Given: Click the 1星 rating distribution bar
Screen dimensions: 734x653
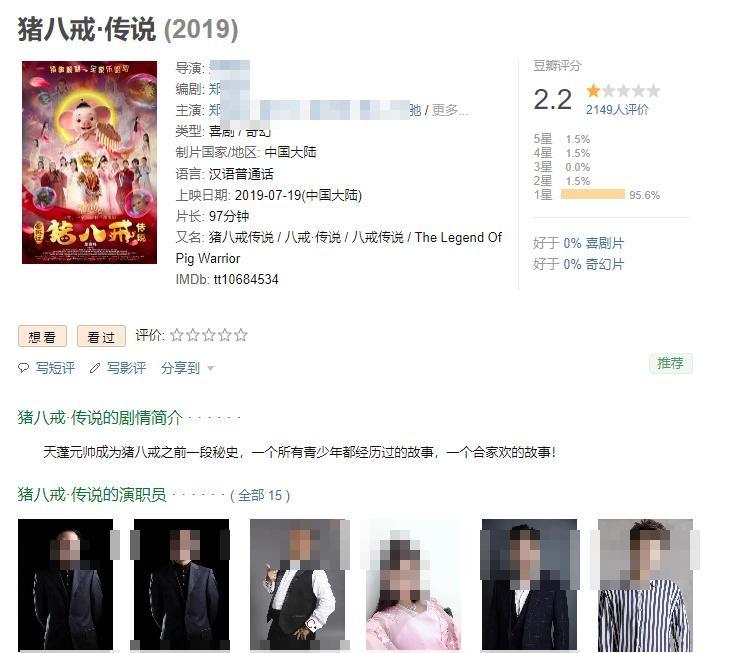Looking at the screenshot, I should point(593,194).
